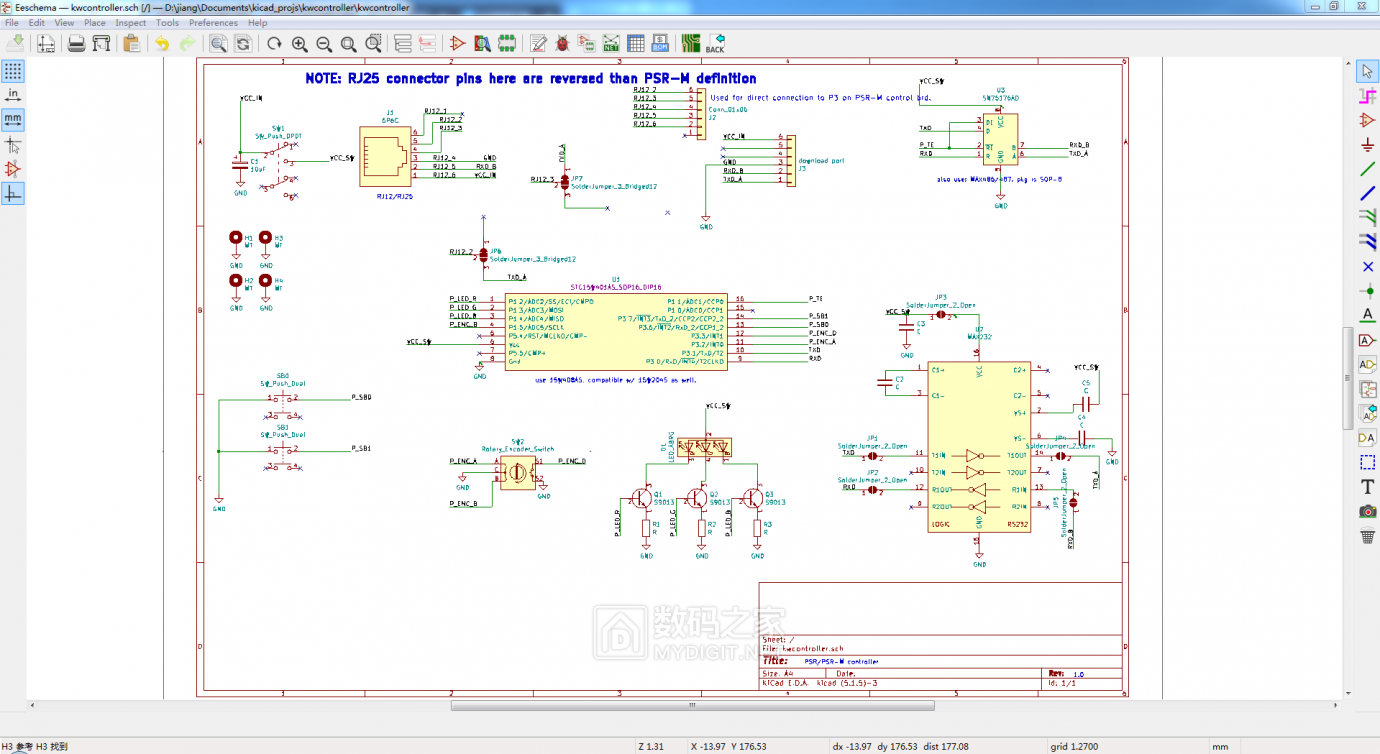
Task: Open the File menu
Action: point(12,22)
